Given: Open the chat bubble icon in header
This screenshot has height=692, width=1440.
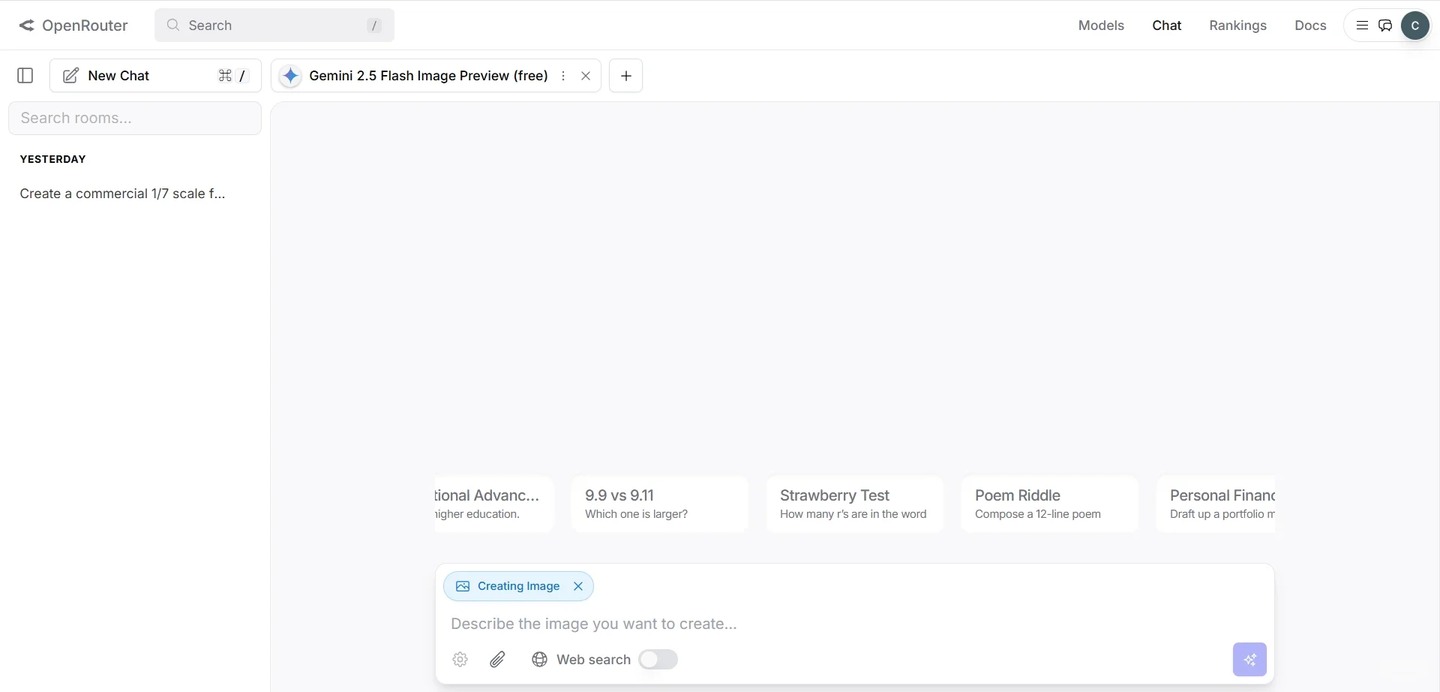Looking at the screenshot, I should click(1385, 25).
